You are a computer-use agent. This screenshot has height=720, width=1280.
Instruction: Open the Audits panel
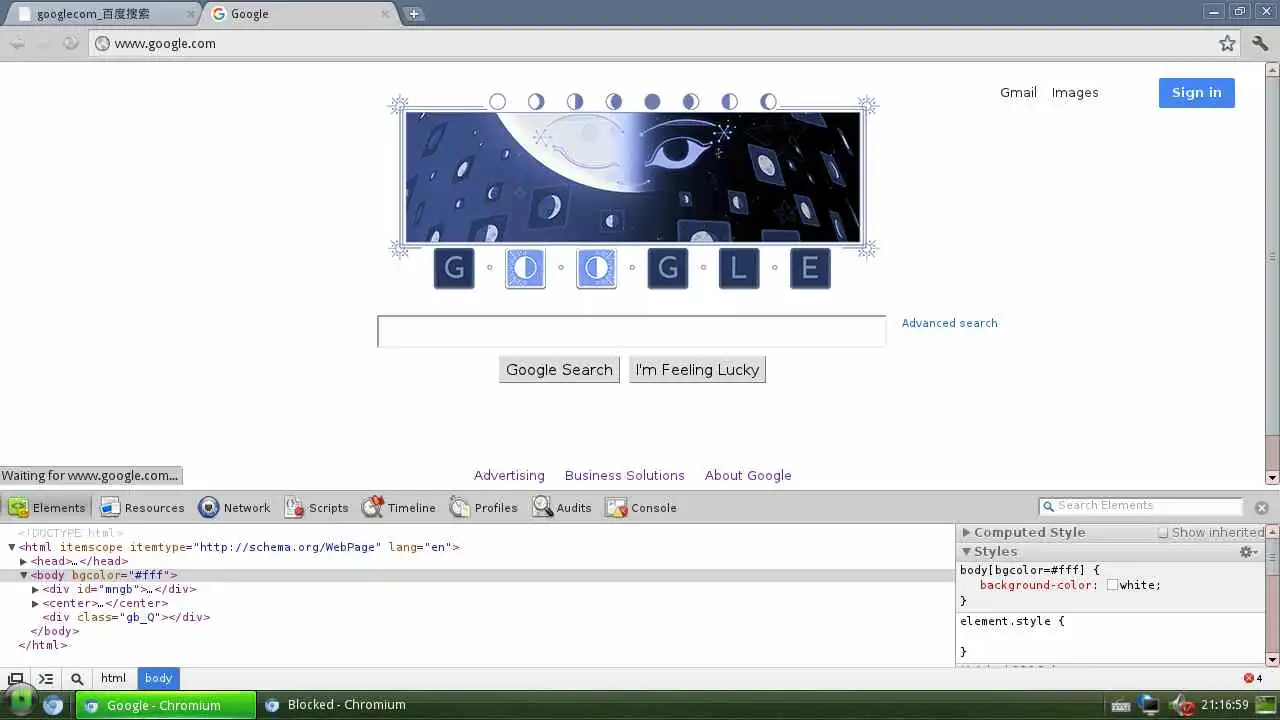pos(562,507)
